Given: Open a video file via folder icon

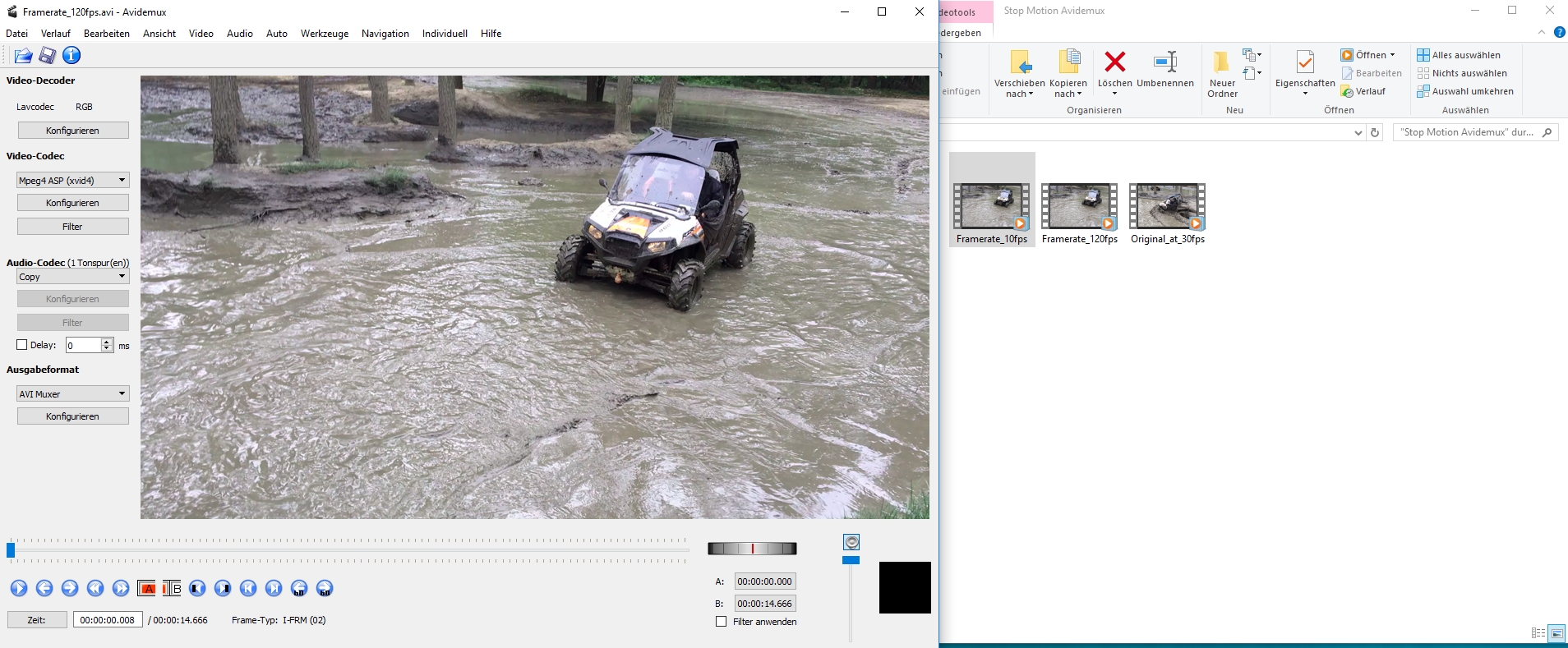Looking at the screenshot, I should (23, 55).
